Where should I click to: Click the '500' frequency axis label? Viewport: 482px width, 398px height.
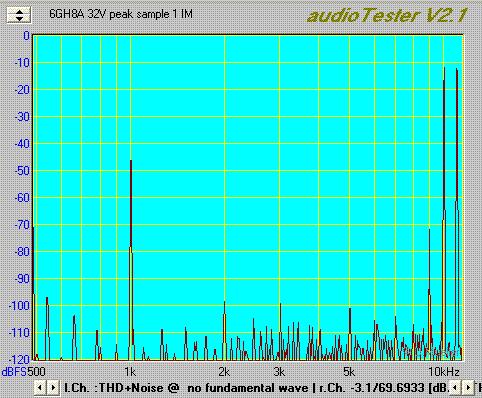click(x=36, y=372)
